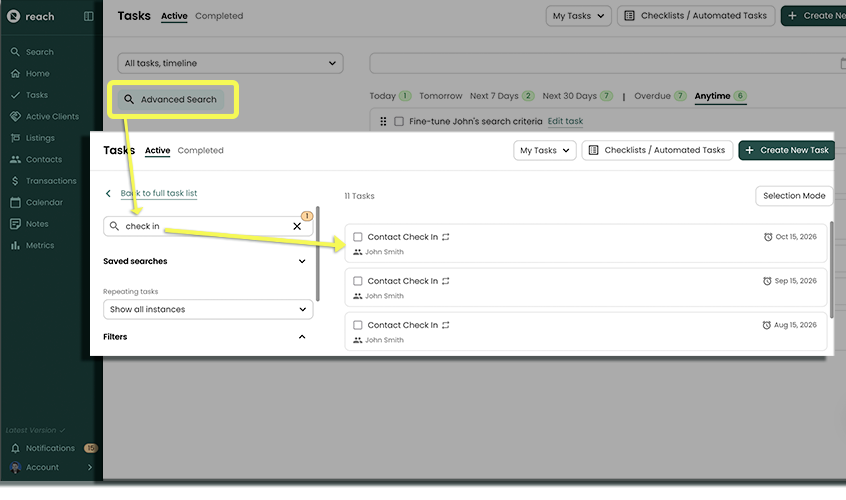Image resolution: width=846 pixels, height=500 pixels.
Task: Click the Selection Mode button
Action: pyautogui.click(x=794, y=196)
